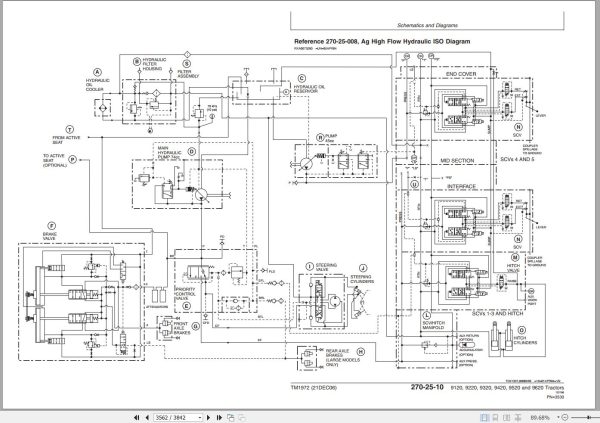Click the circled A callout marker
The height and width of the screenshot is (423, 600).
[98, 72]
